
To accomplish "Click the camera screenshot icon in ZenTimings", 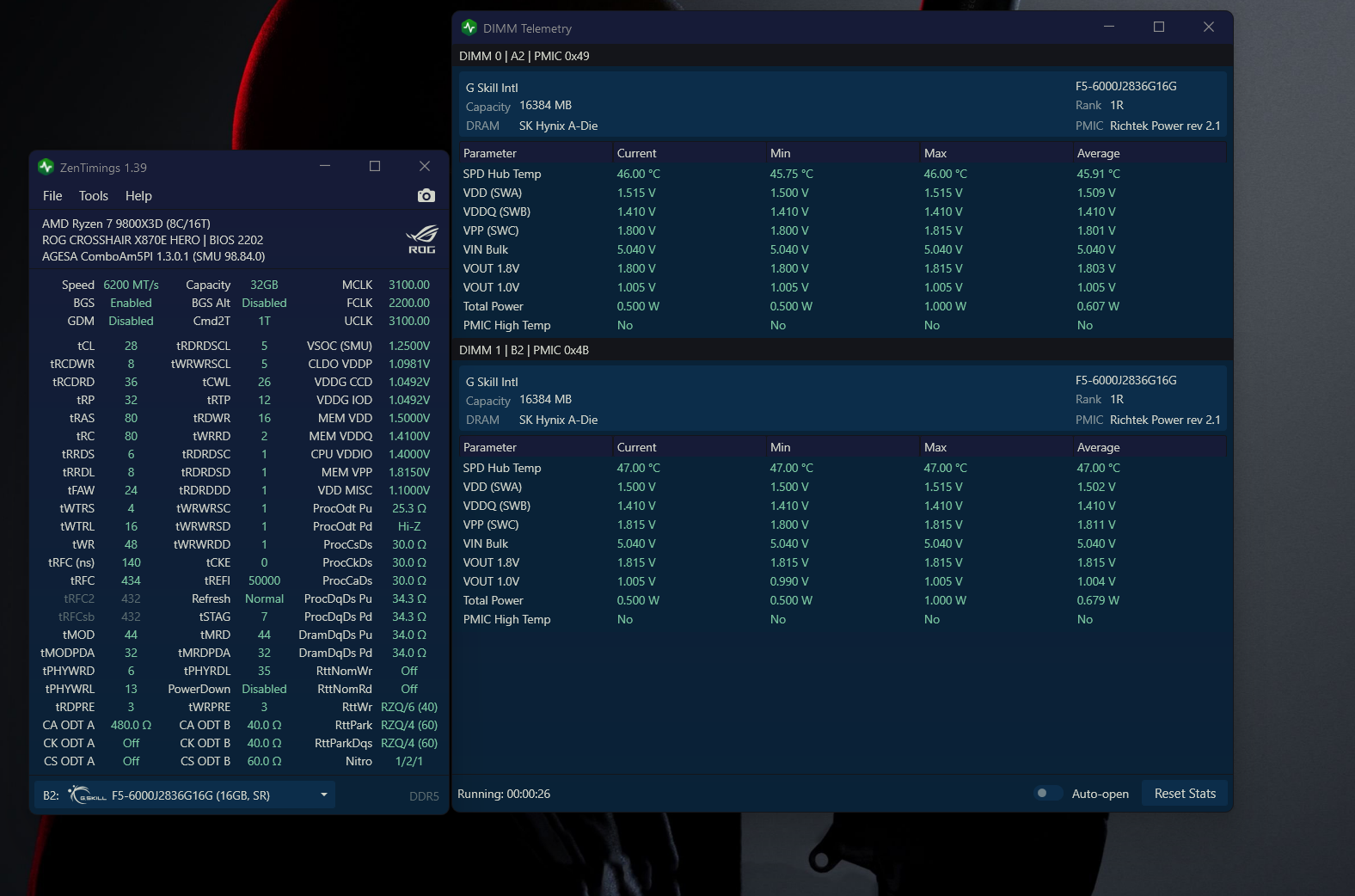I will 426,196.
